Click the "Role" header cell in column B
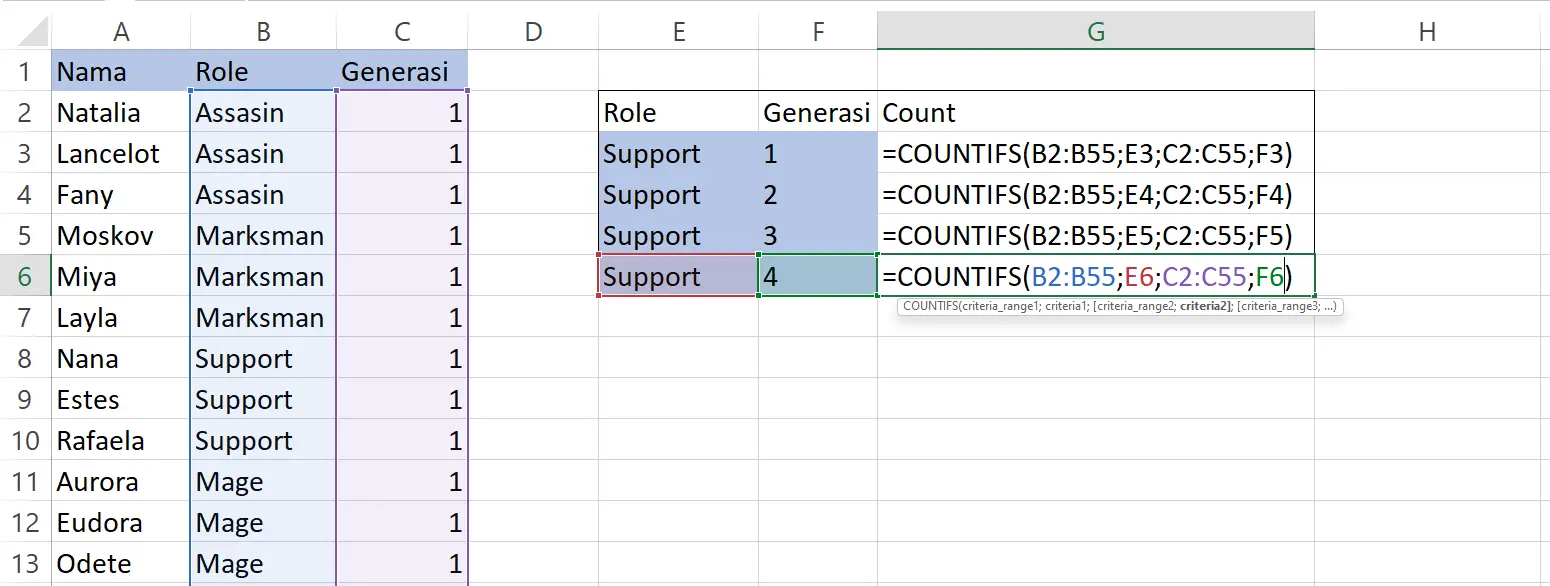 point(263,72)
